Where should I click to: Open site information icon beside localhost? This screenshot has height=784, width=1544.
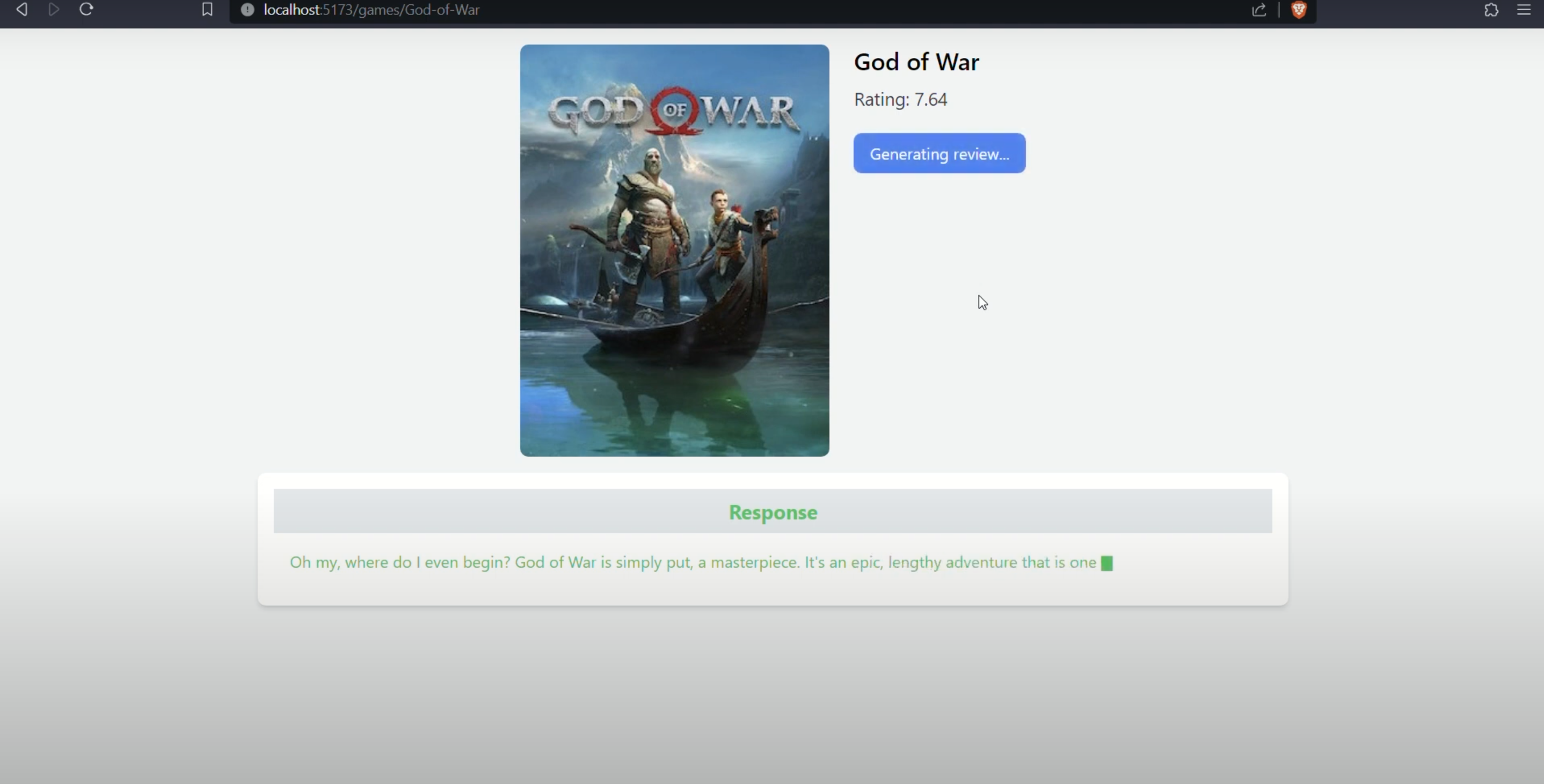247,10
